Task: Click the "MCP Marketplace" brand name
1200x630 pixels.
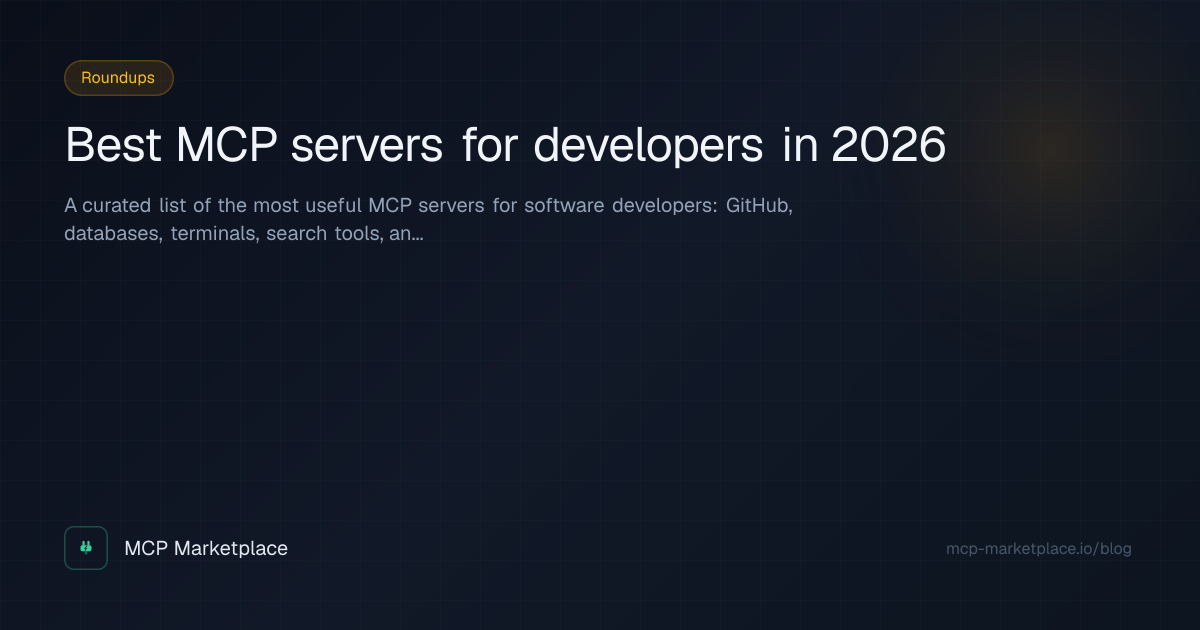Action: [206, 548]
